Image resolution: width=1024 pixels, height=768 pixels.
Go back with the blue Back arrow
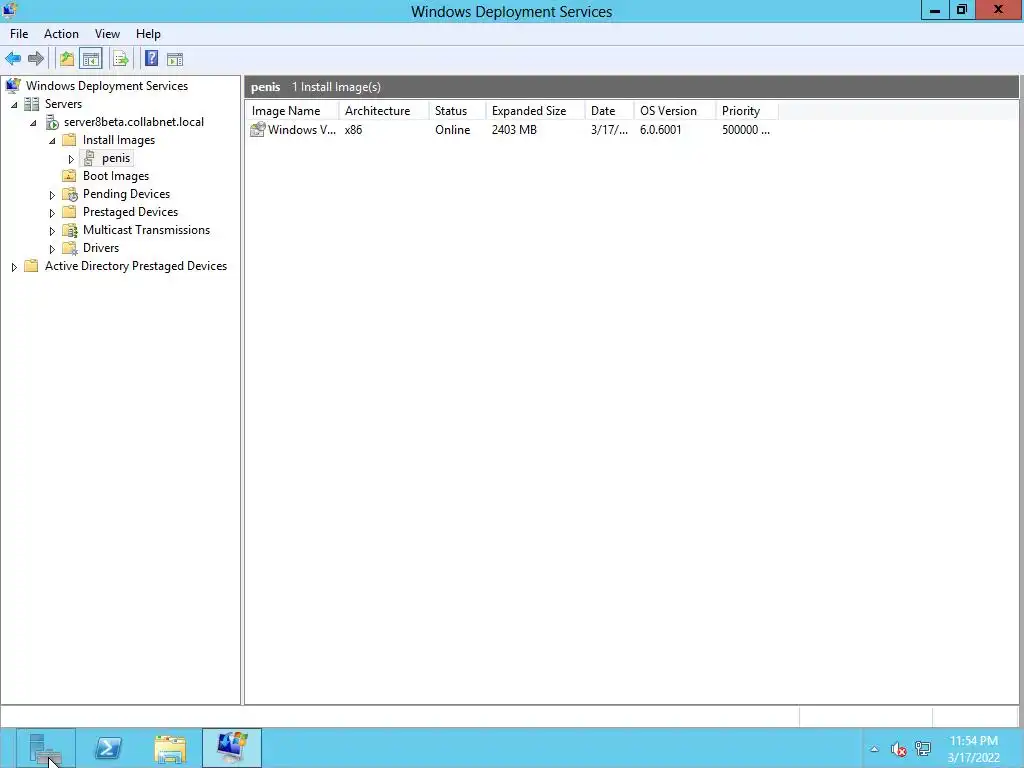tap(13, 59)
